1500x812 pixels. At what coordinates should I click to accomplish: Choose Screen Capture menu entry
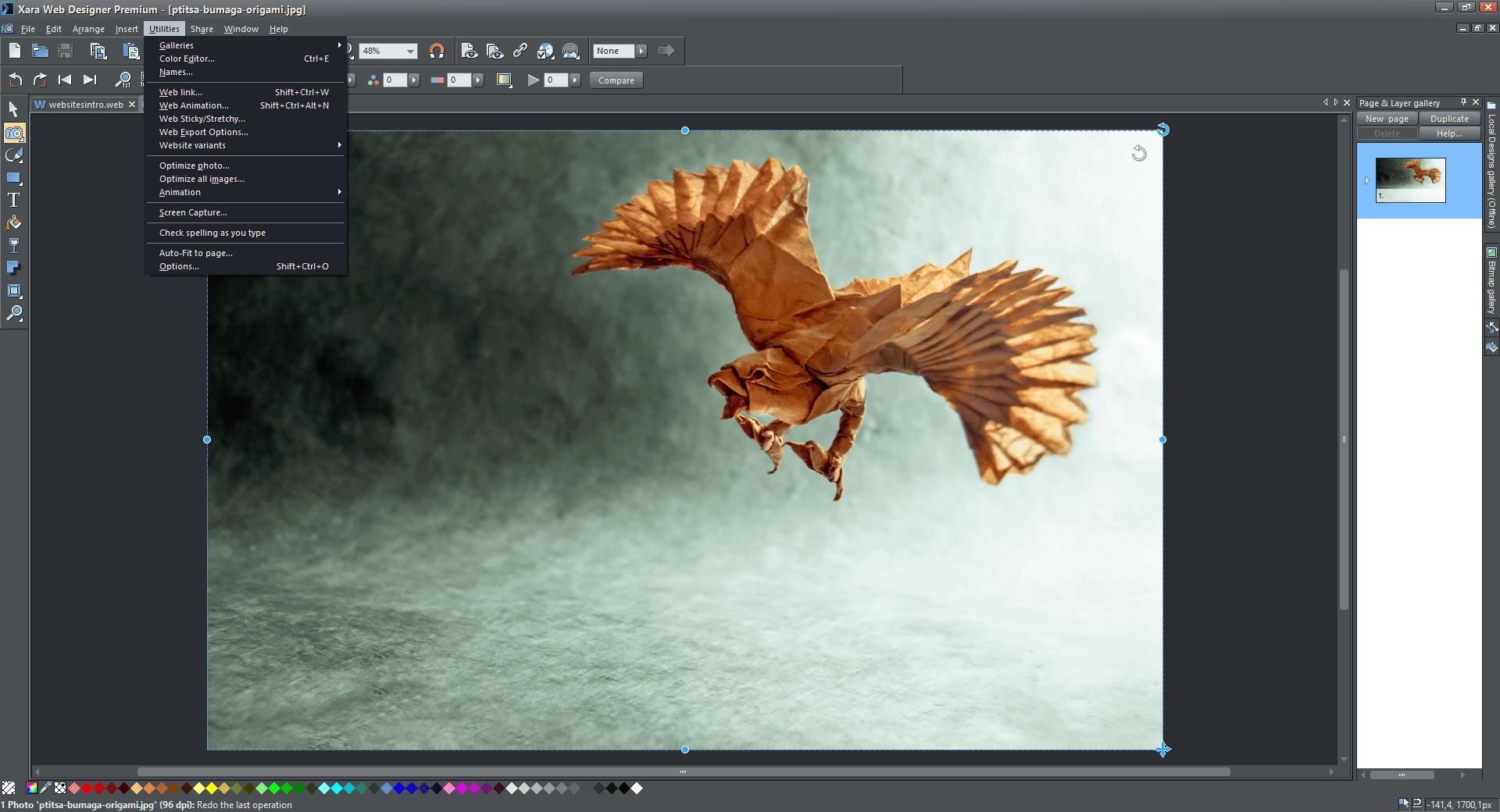click(245, 212)
